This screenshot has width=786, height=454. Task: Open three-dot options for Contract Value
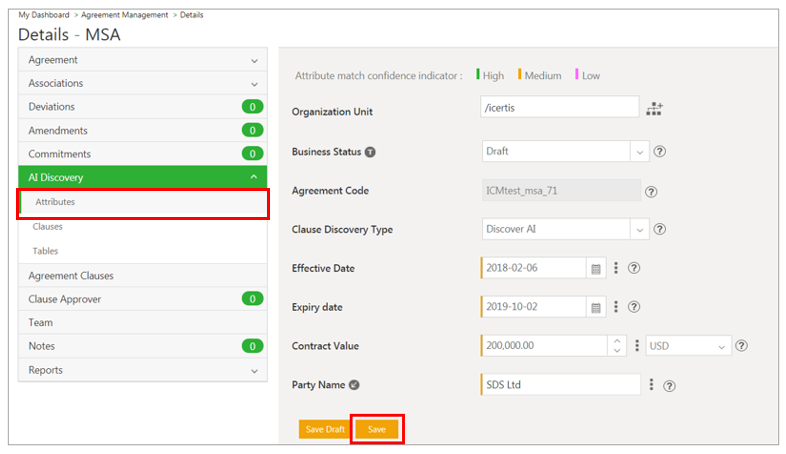(637, 345)
